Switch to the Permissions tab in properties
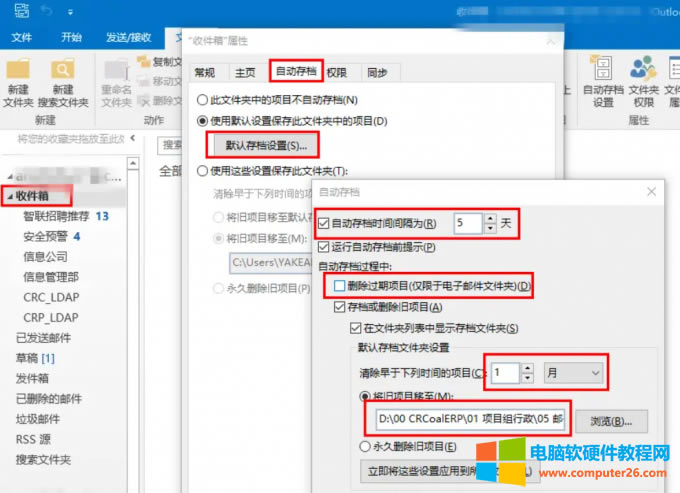680x493 pixels. [x=337, y=72]
